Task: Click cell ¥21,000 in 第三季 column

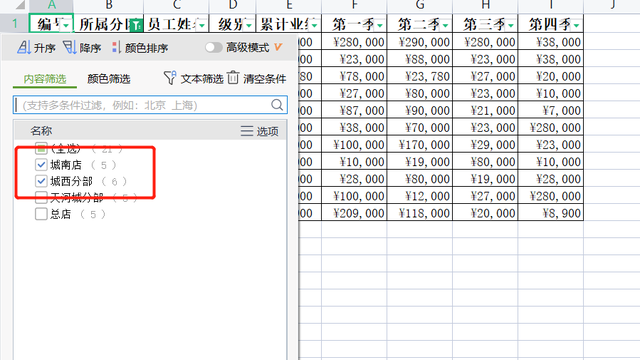Action: [x=485, y=111]
